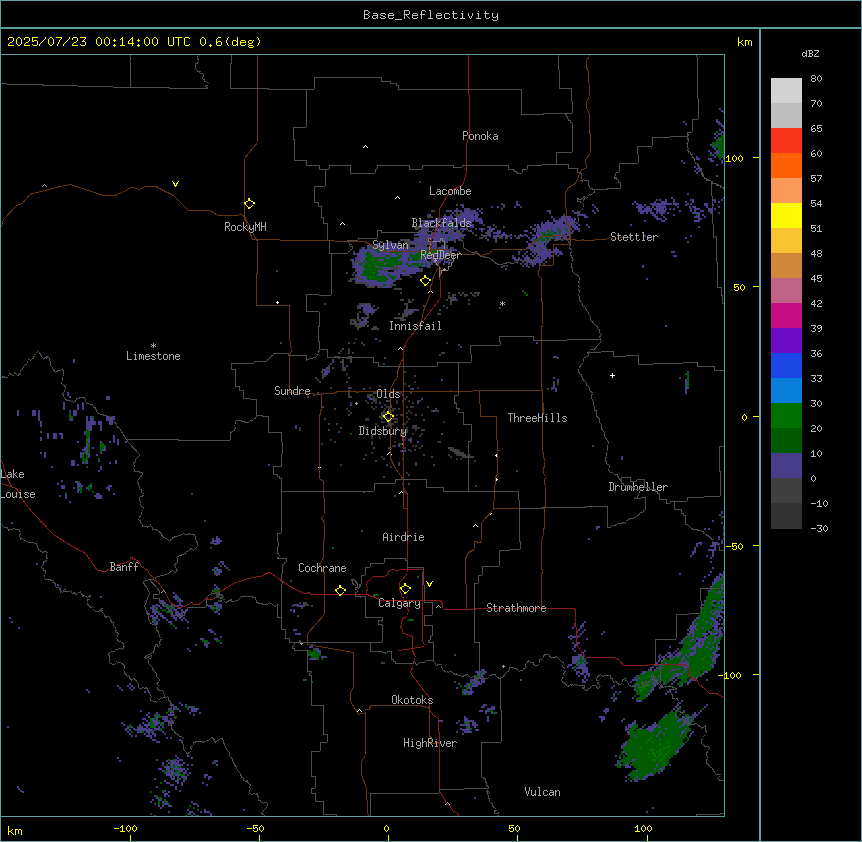Click the Vulcan label
Image resolution: width=862 pixels, height=842 pixels.
(542, 792)
